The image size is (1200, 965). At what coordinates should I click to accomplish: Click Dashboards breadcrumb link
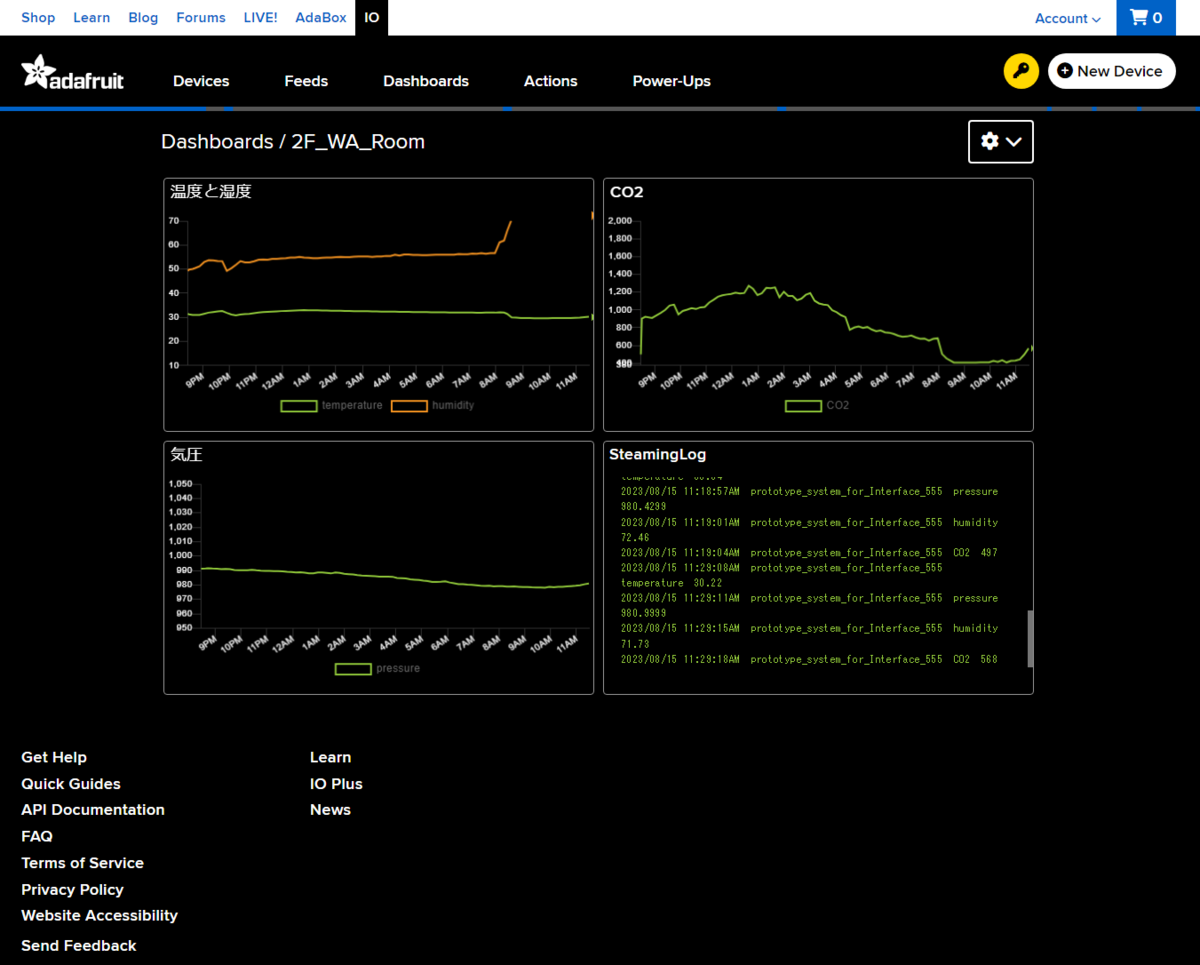217,142
